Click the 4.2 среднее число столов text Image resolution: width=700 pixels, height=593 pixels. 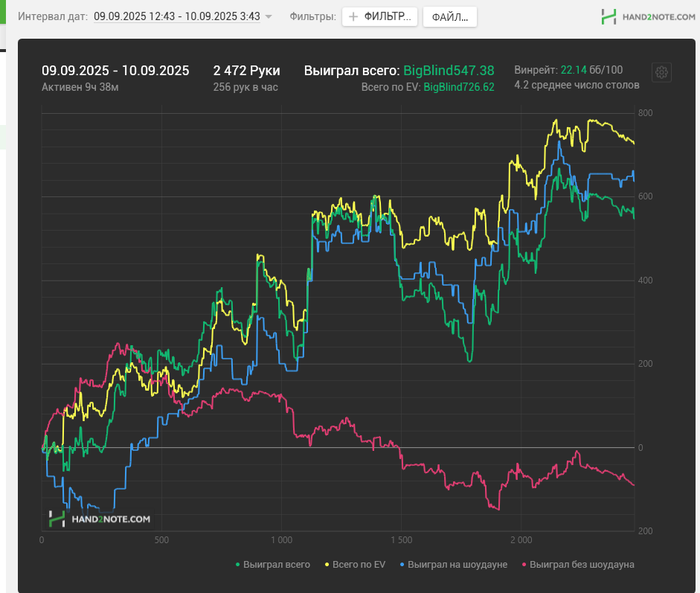coord(577,85)
